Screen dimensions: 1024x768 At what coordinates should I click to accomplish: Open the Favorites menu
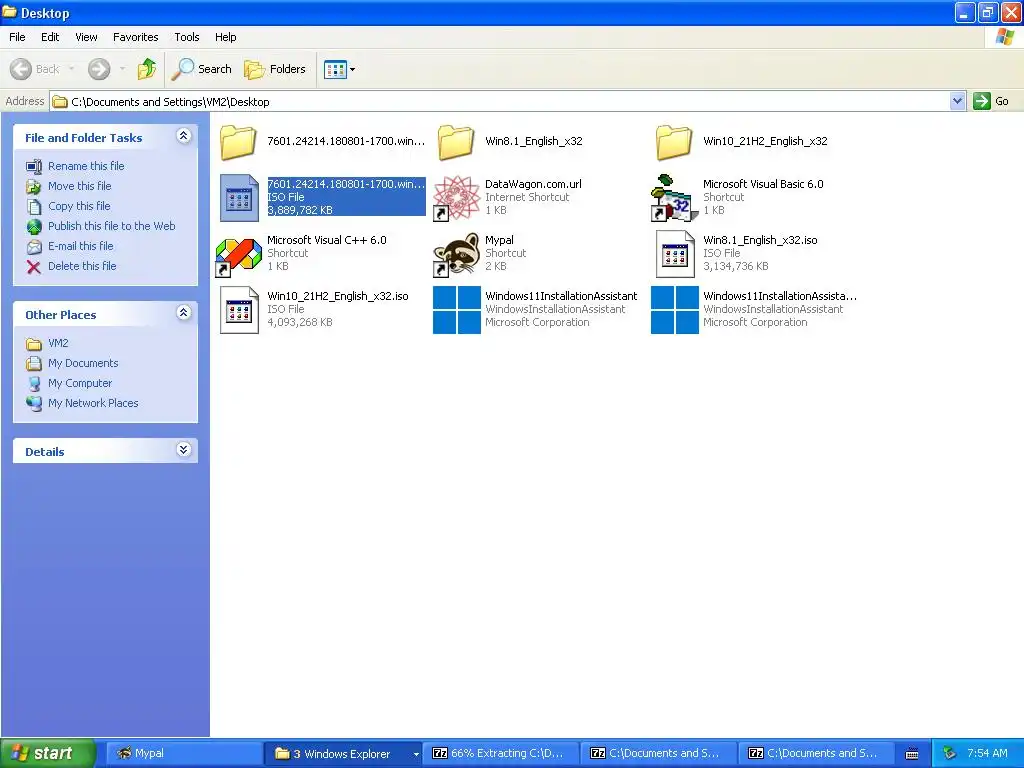coord(135,37)
